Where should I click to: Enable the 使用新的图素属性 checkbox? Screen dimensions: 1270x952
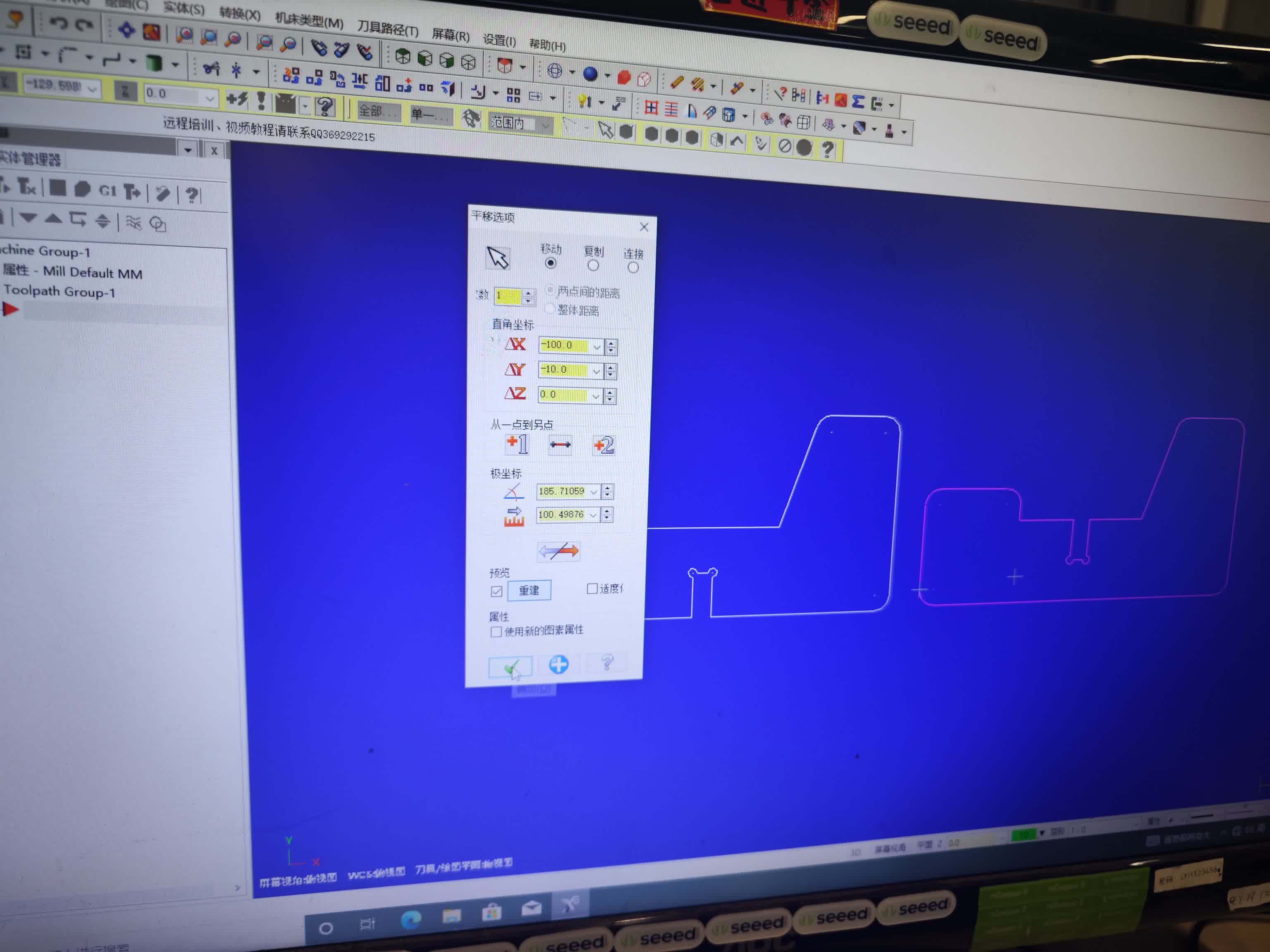(496, 632)
